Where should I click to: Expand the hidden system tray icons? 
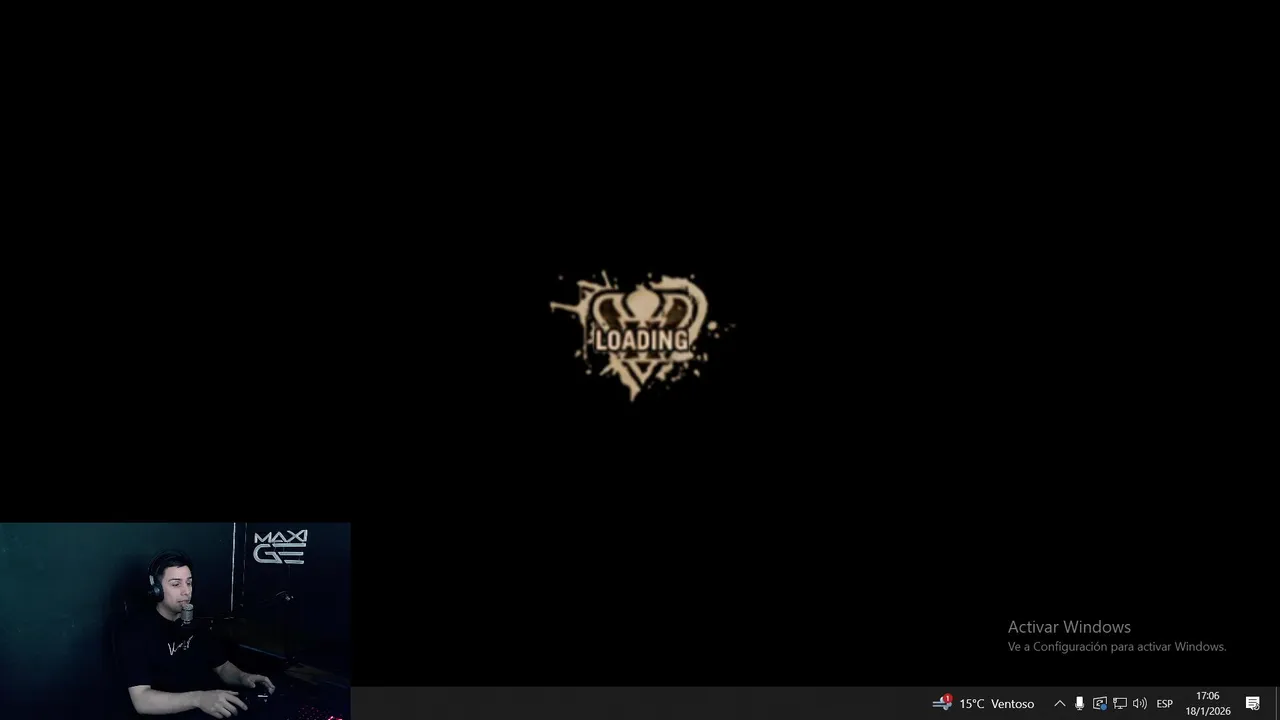(x=1060, y=703)
